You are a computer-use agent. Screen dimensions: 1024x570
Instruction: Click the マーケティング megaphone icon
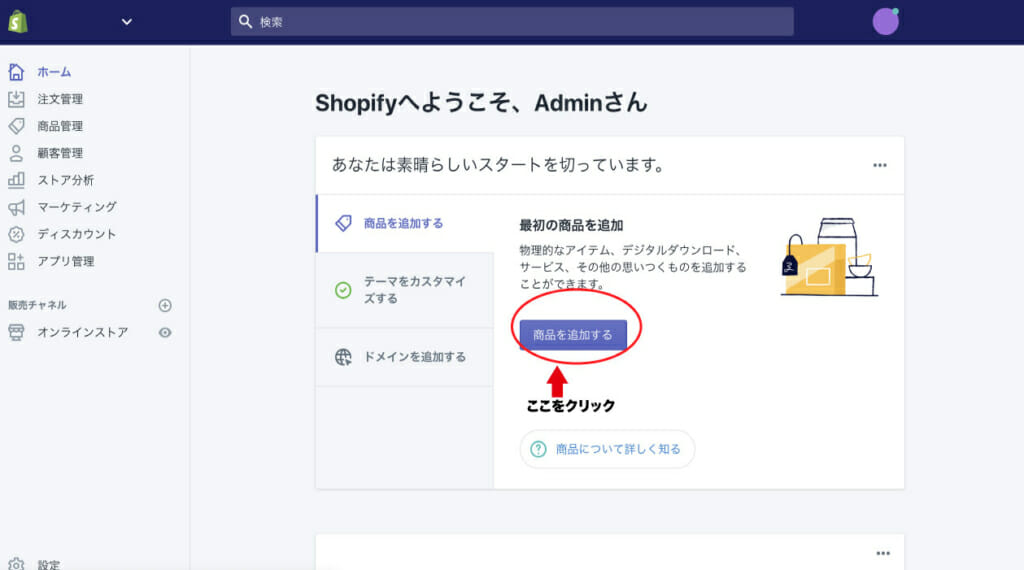(x=16, y=207)
